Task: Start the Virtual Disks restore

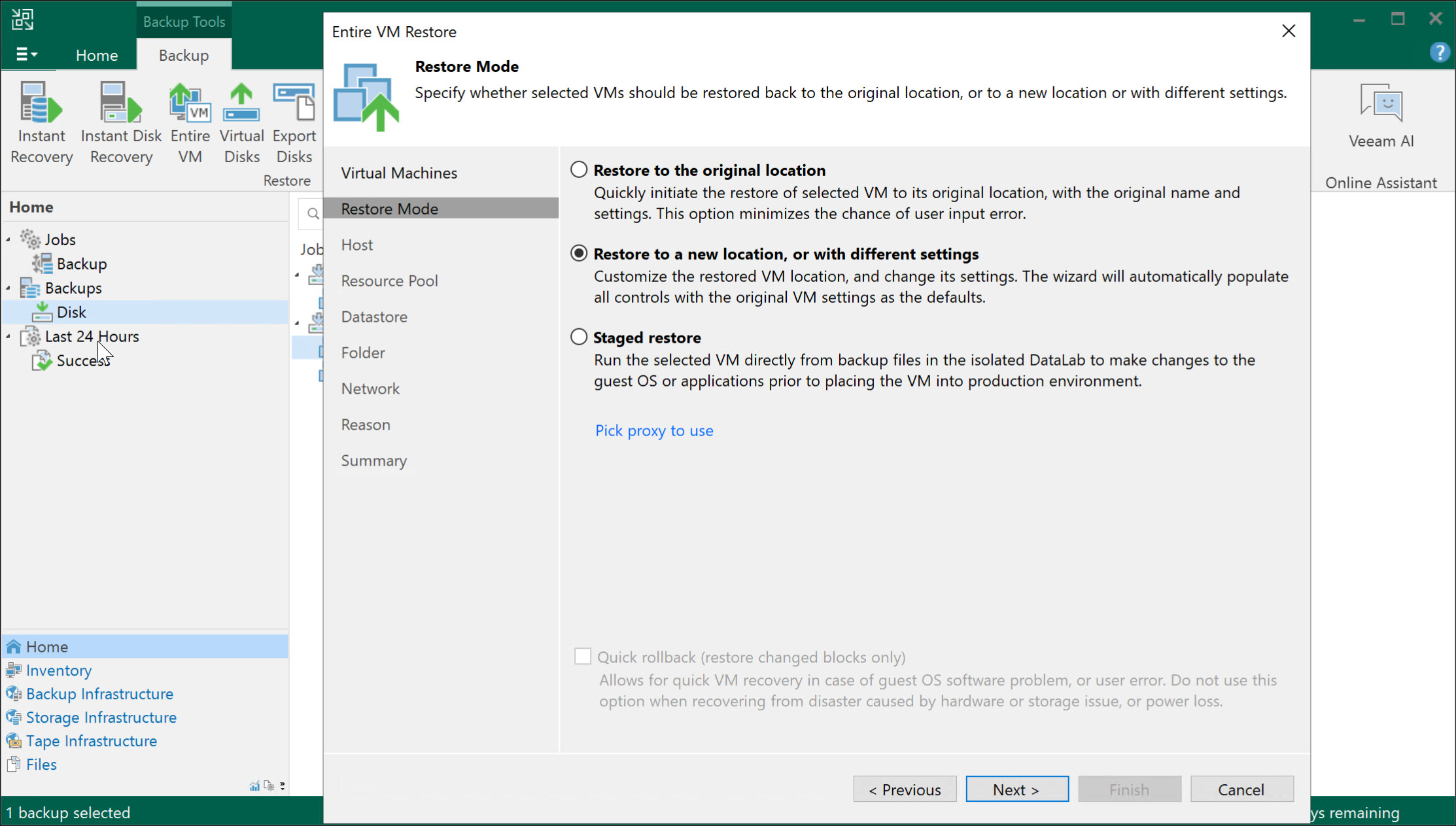Action: (241, 121)
